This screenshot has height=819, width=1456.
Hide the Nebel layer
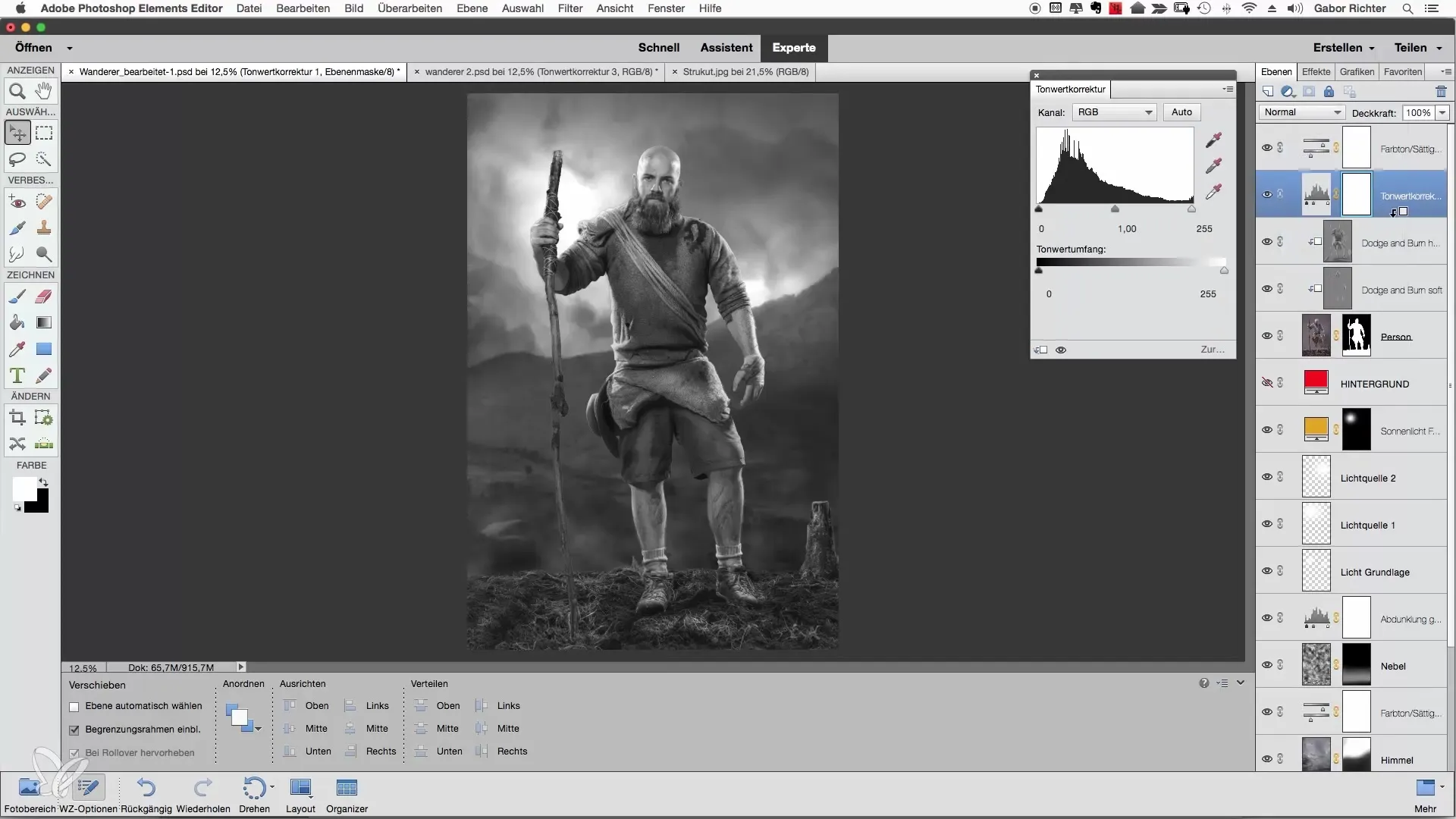coord(1266,665)
